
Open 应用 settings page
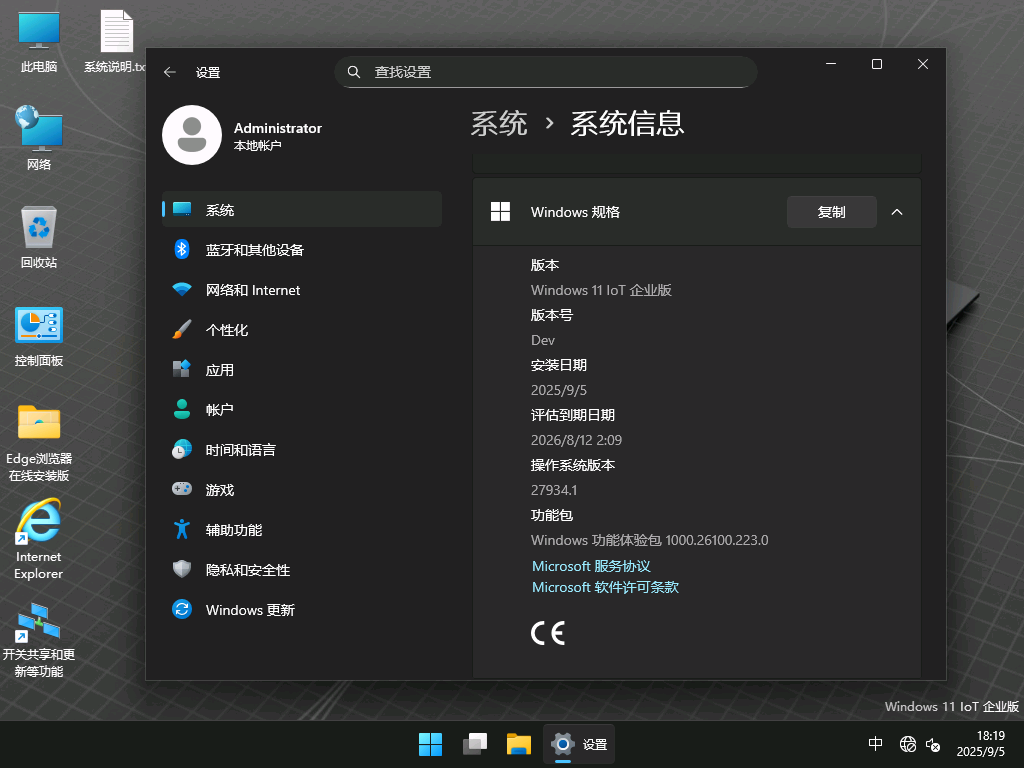(302, 369)
